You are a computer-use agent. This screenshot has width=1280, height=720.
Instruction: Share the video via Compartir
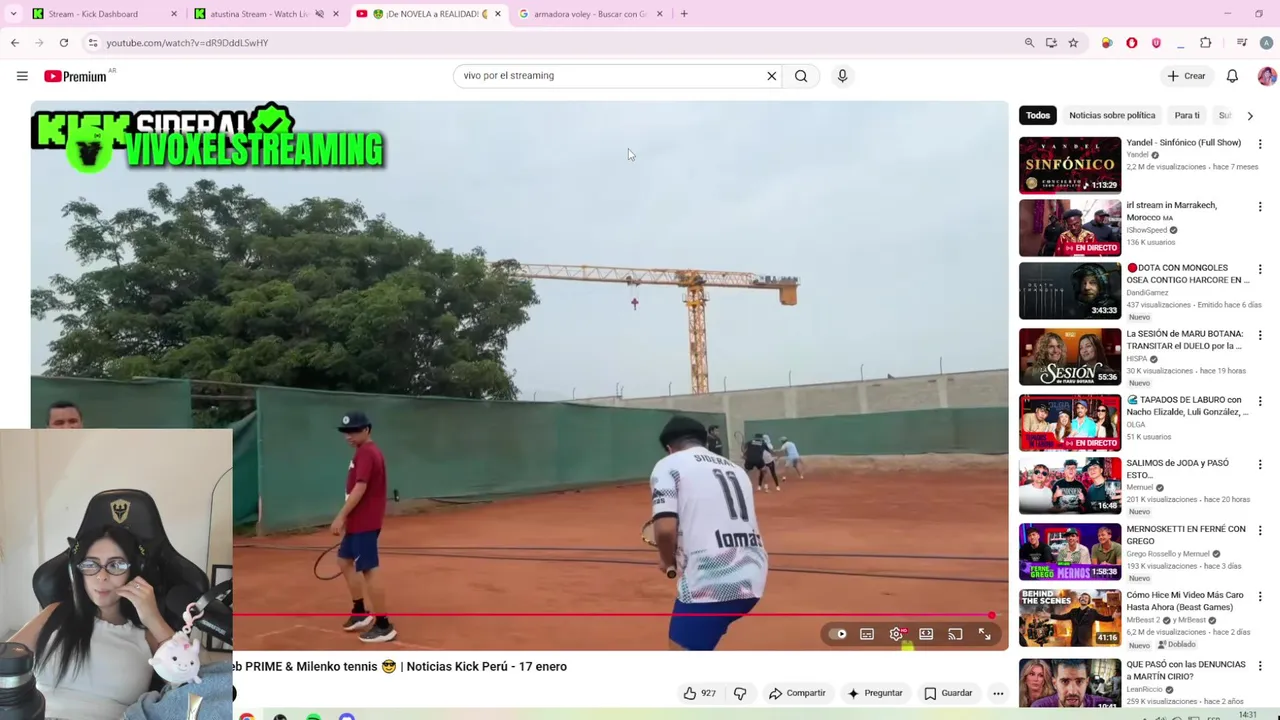tap(797, 693)
